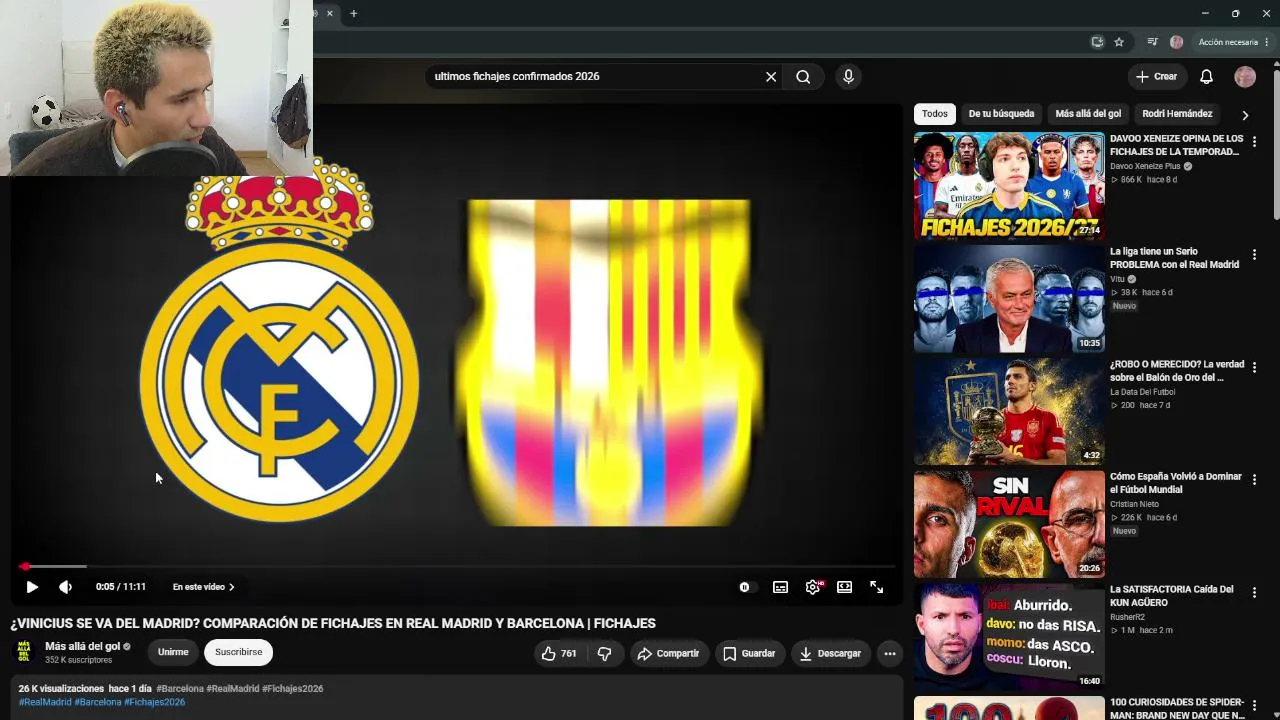Open the Kun Agüero video thumbnail
Image resolution: width=1280 pixels, height=720 pixels.
[1009, 637]
